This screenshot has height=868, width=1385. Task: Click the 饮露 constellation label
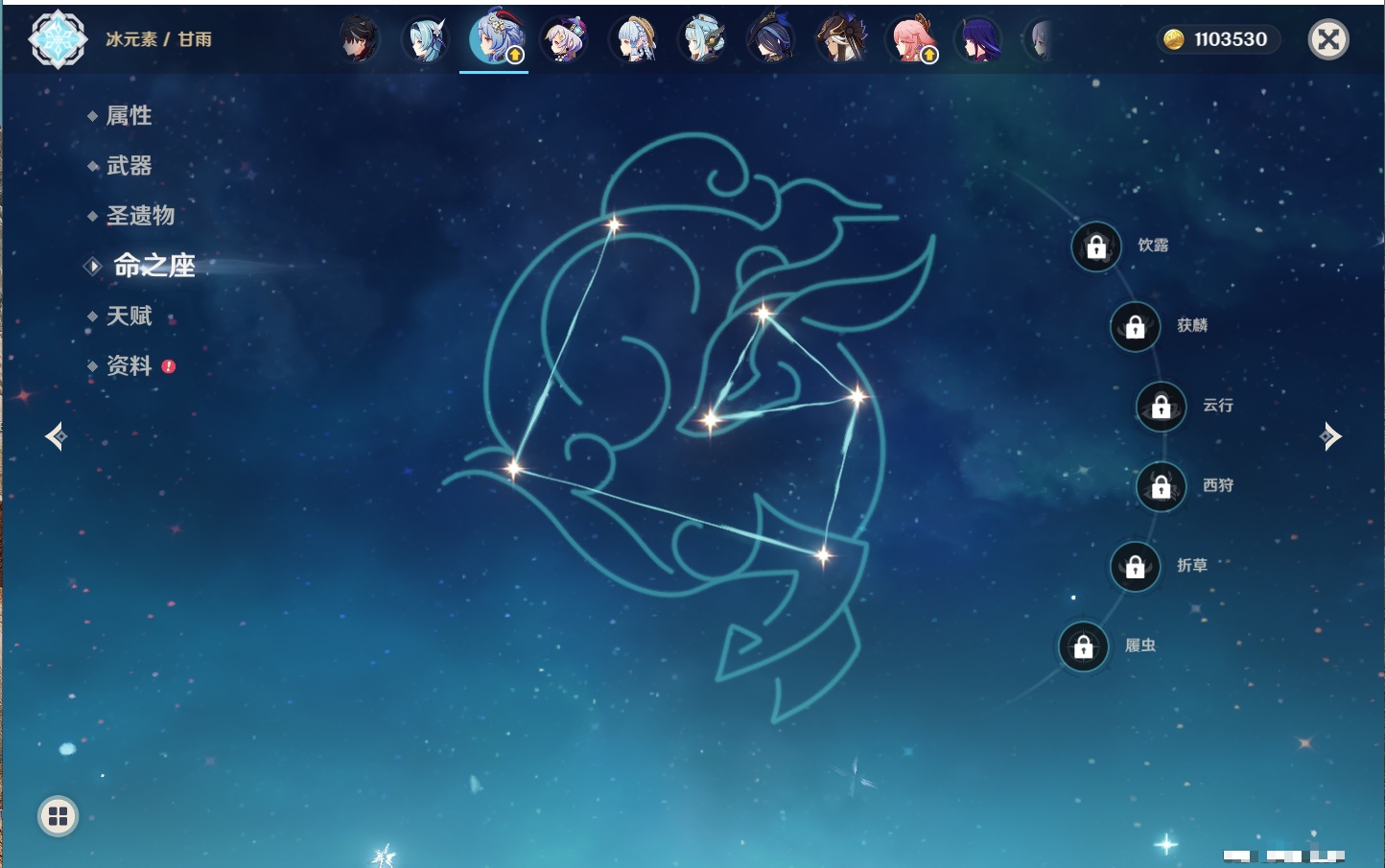coord(1153,246)
